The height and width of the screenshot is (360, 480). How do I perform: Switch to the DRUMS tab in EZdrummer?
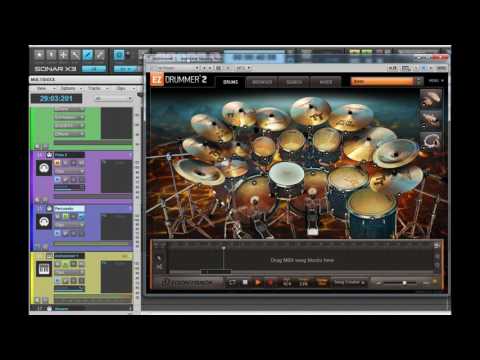click(230, 82)
